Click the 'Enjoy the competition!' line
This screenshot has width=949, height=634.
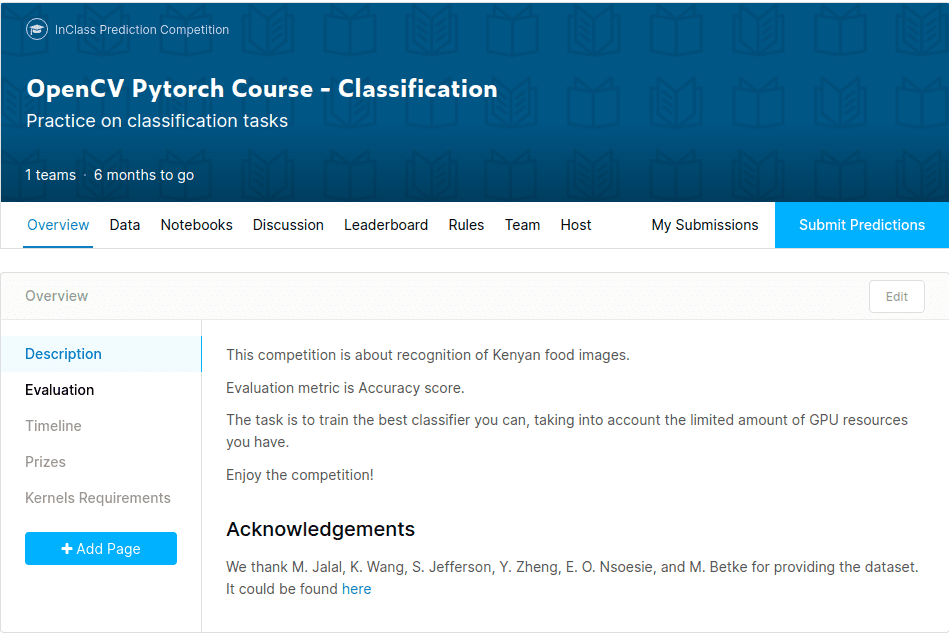(300, 475)
